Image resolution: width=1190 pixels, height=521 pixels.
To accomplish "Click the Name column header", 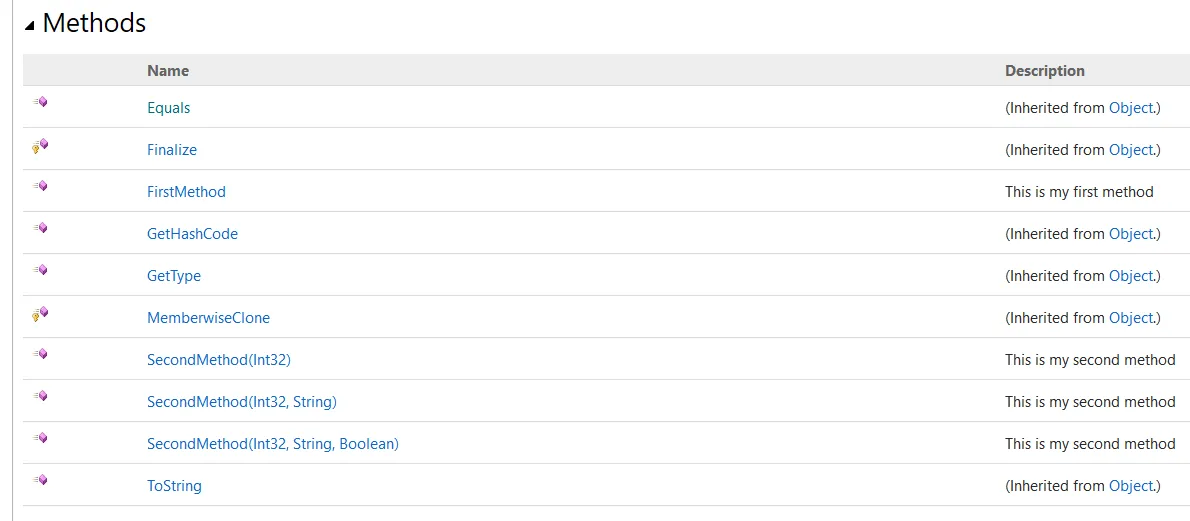I will tap(168, 71).
